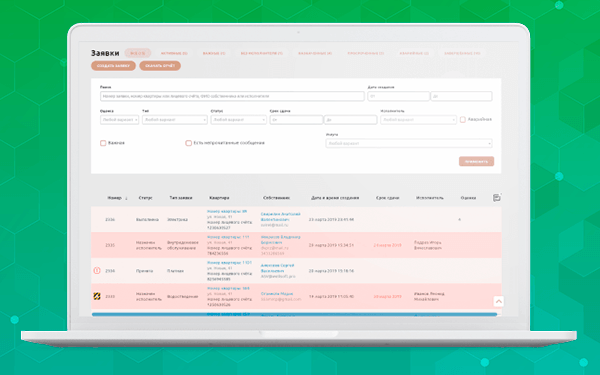The height and width of the screenshot is (375, 600).
Task: Click the blue horizontal scrollbar under the table
Action: (294, 315)
